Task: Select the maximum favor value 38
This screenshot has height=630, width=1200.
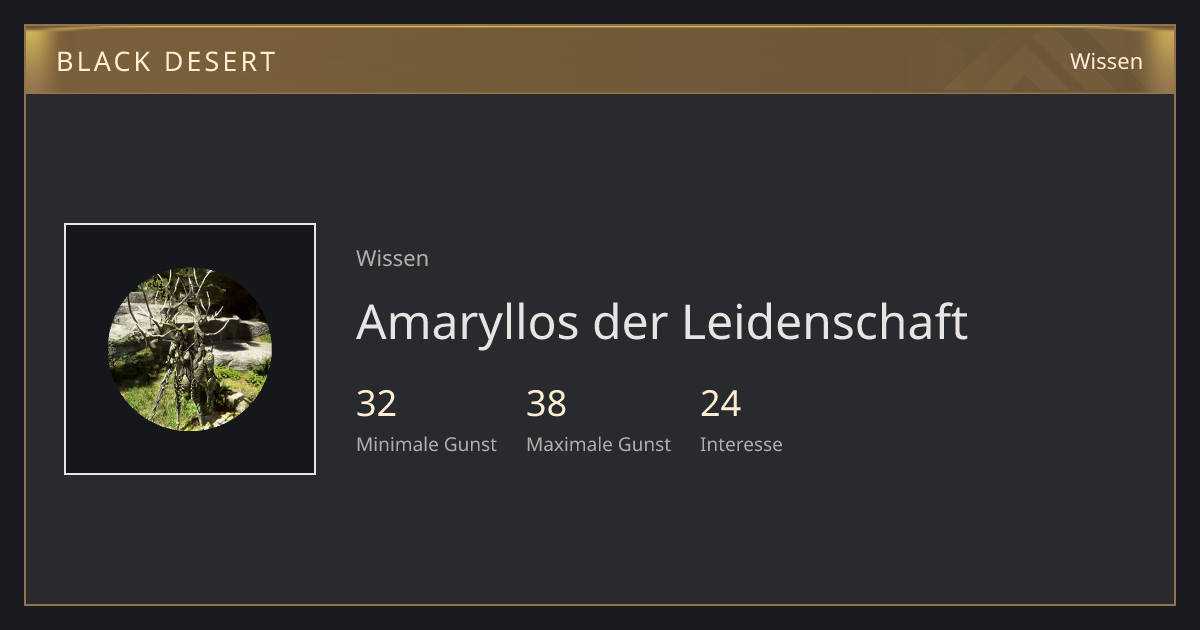Action: tap(546, 404)
